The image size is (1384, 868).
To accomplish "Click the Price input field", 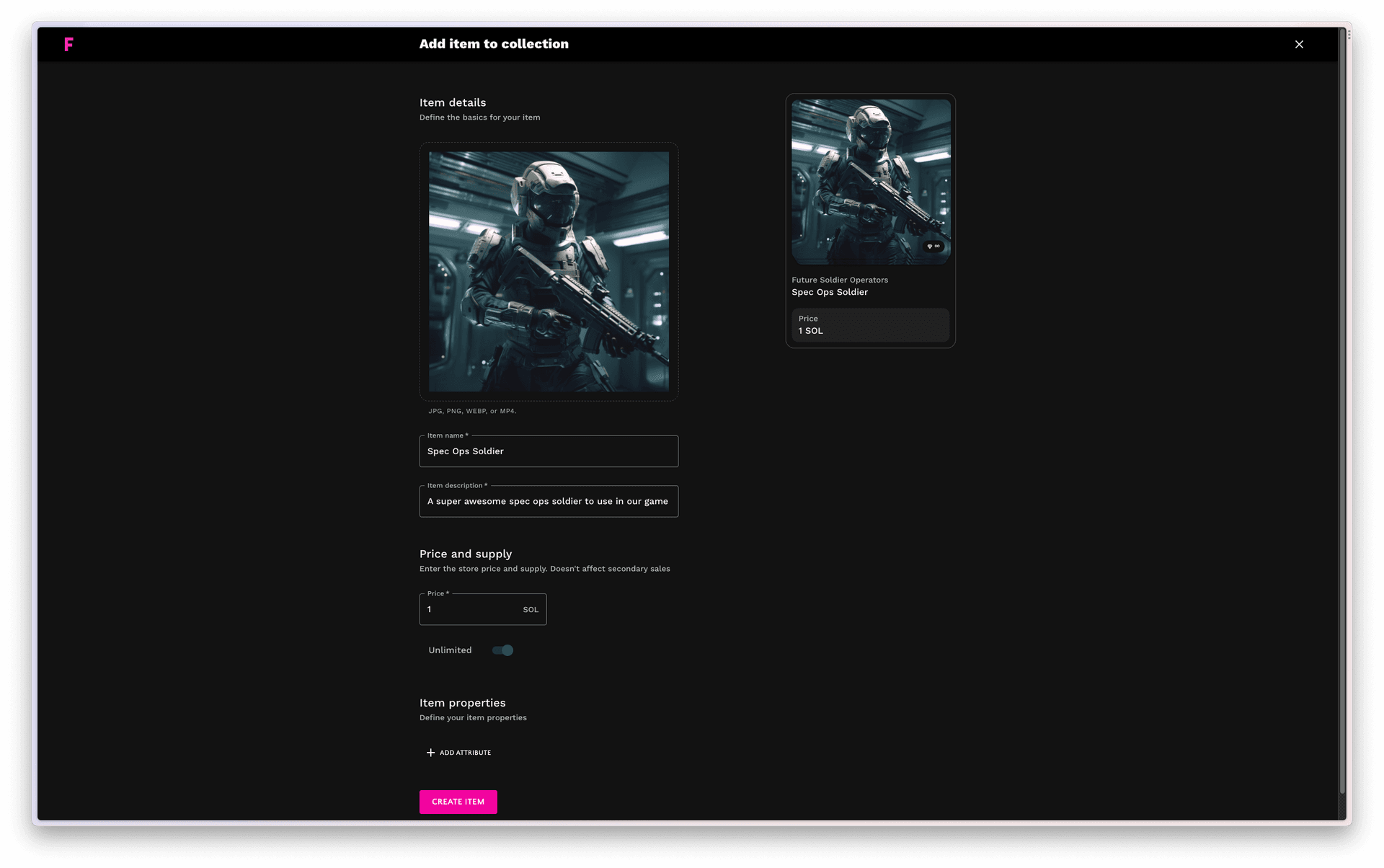I will tap(483, 609).
